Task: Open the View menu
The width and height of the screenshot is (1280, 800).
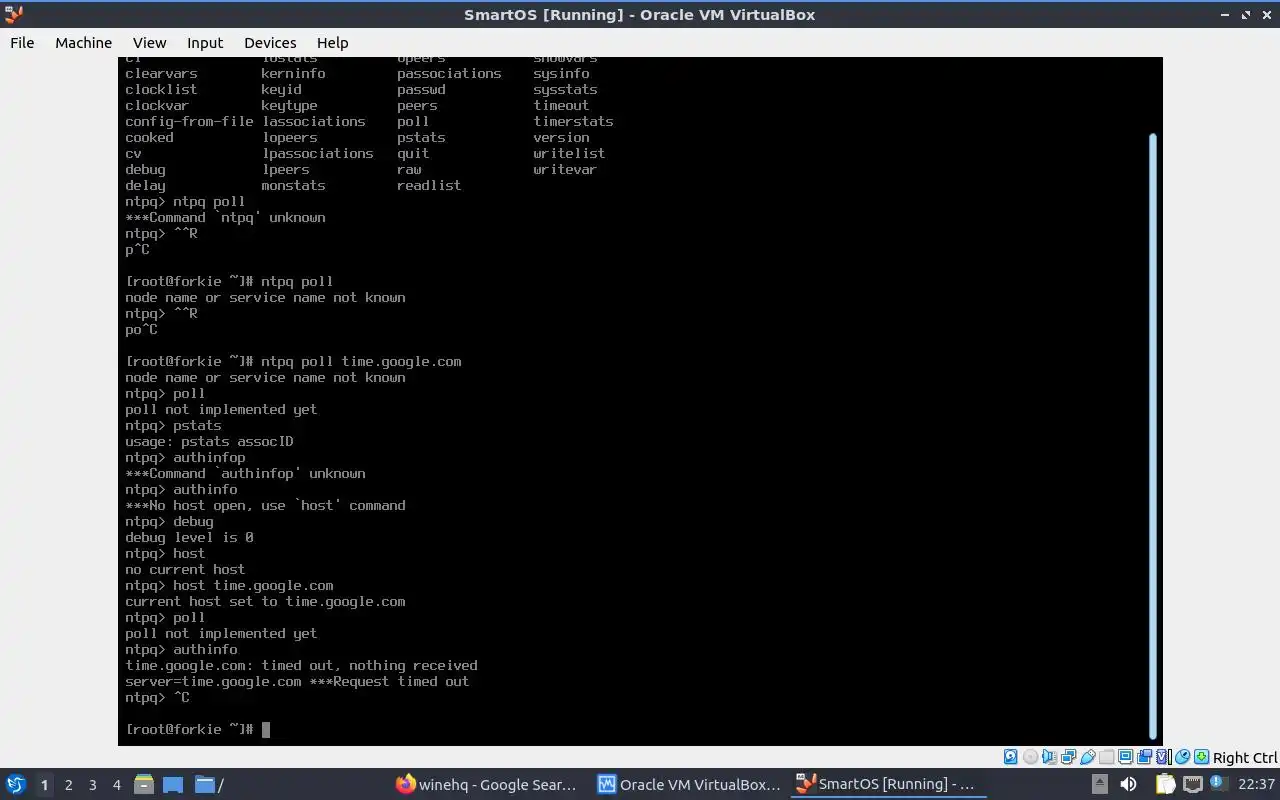Action: pyautogui.click(x=149, y=42)
